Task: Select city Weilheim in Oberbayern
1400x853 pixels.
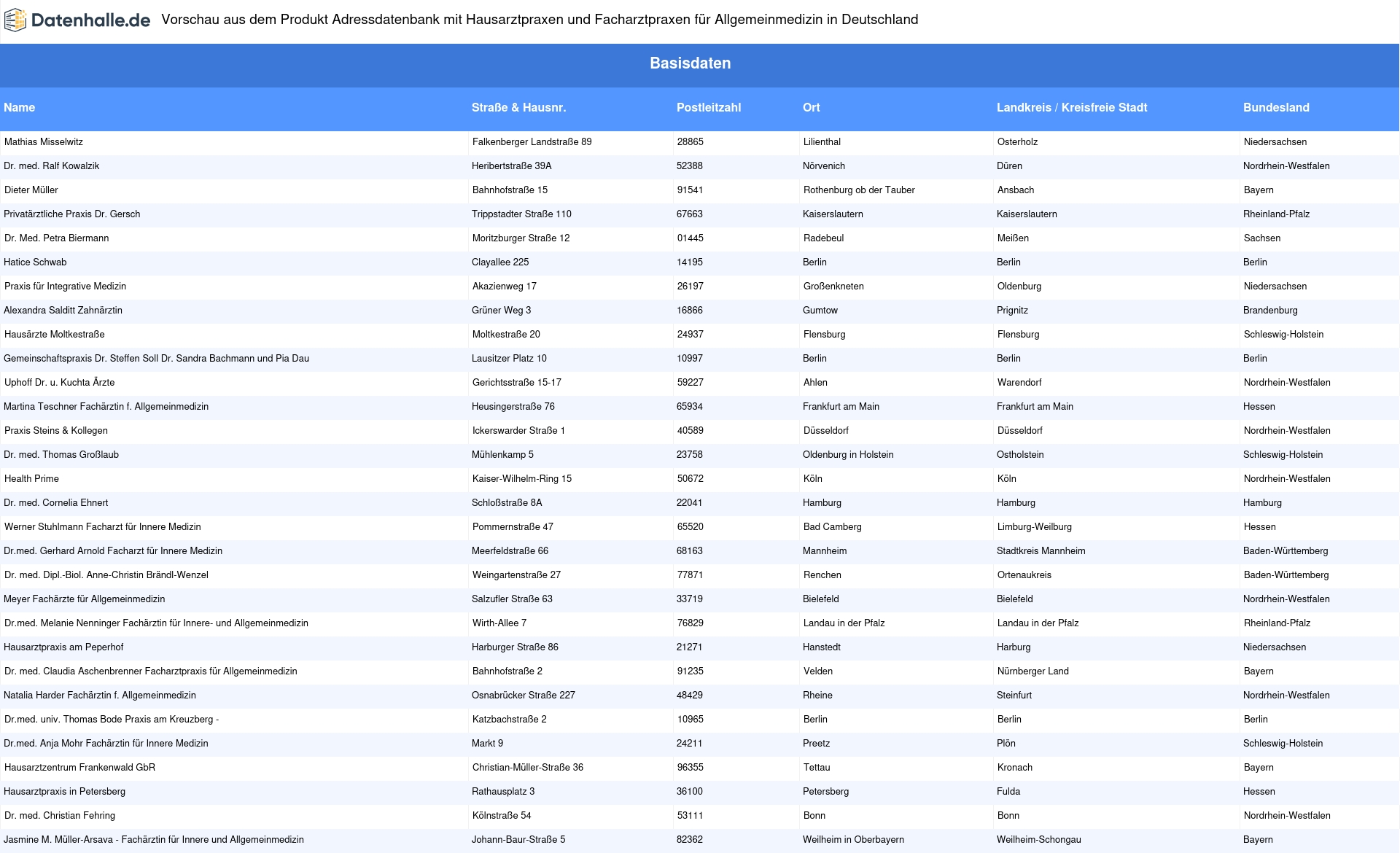Action: pos(853,839)
